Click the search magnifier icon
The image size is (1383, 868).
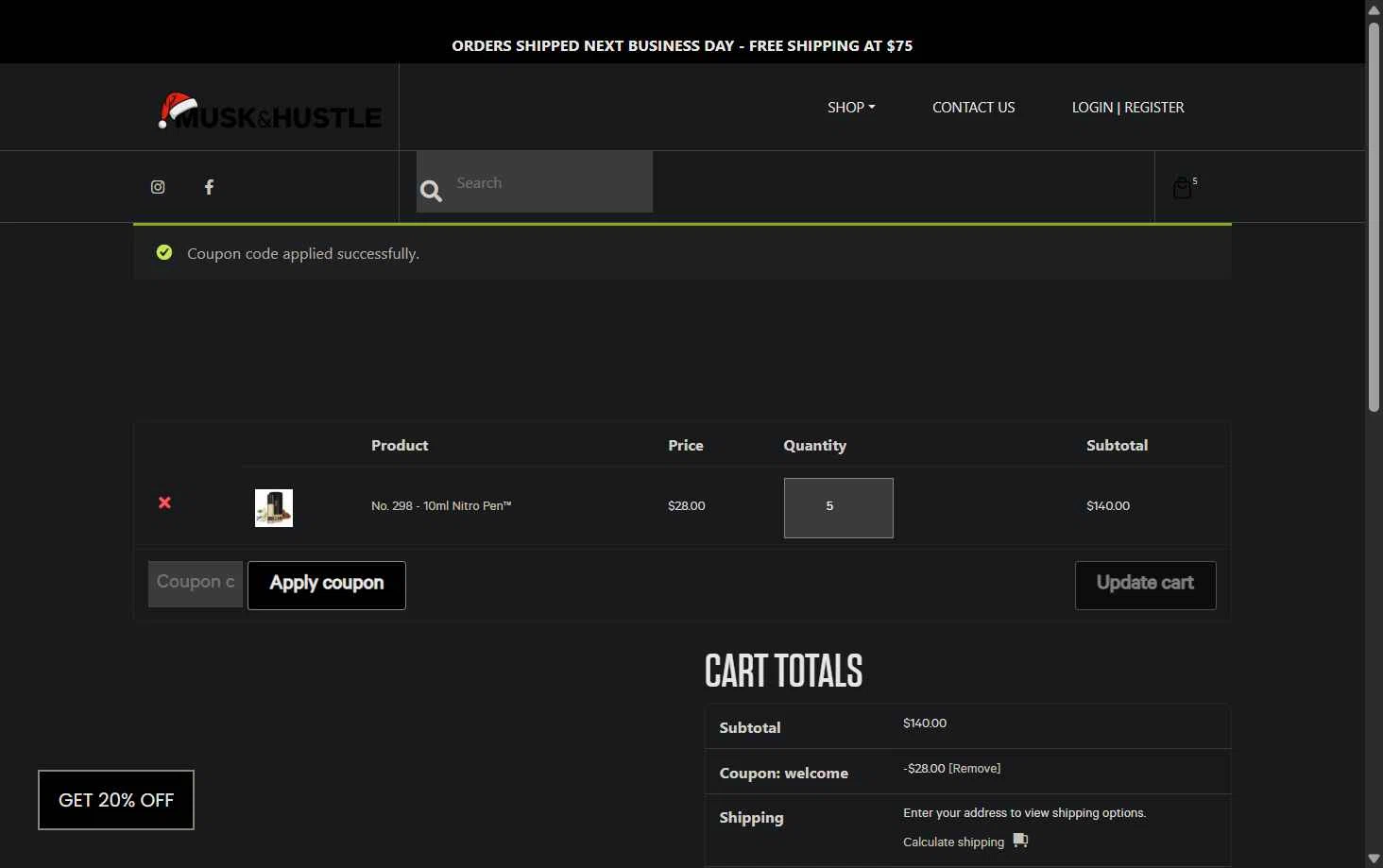[x=432, y=192]
